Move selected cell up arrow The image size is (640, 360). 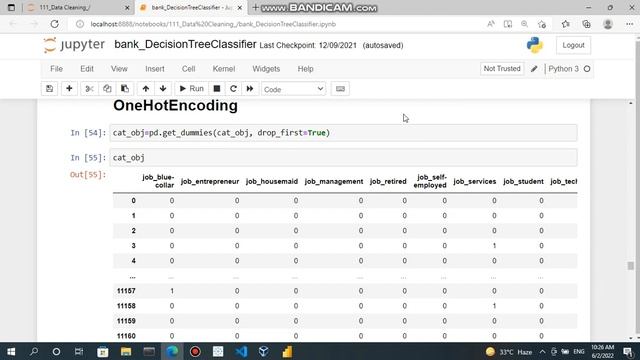[x=145, y=89]
